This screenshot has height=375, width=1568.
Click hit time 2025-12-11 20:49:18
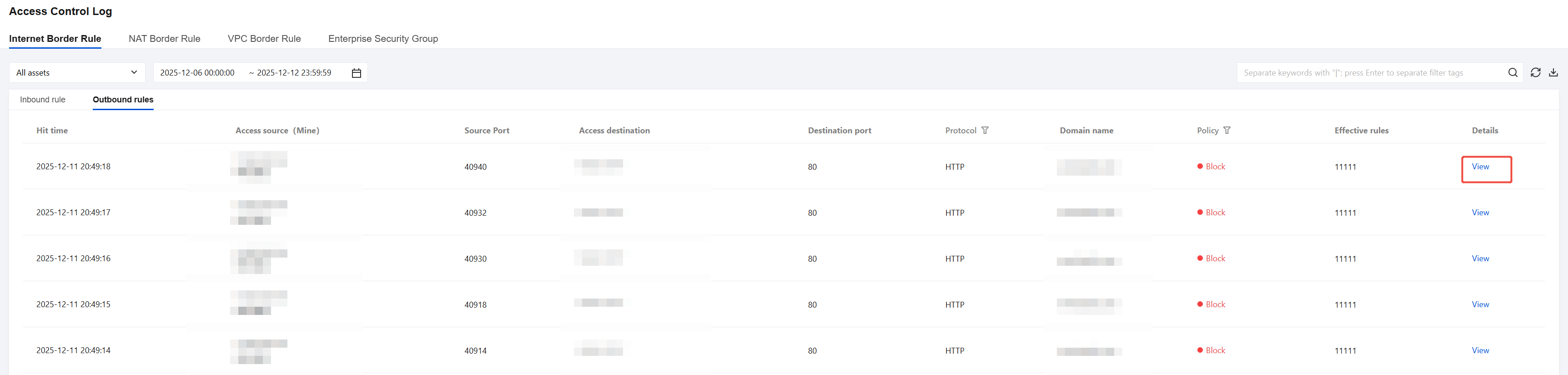pyautogui.click(x=73, y=167)
